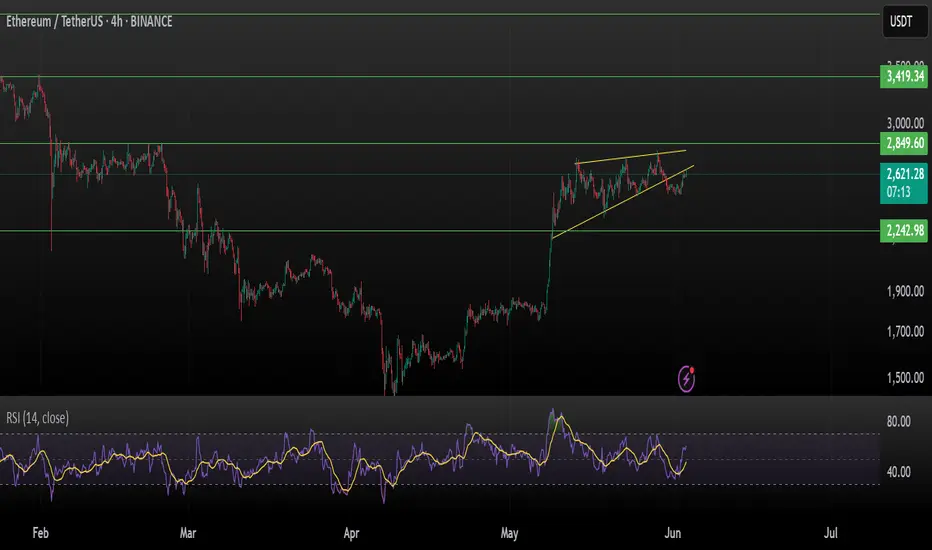The height and width of the screenshot is (550, 932).
Task: Click the RSI 40.00 scale value
Action: 899,472
